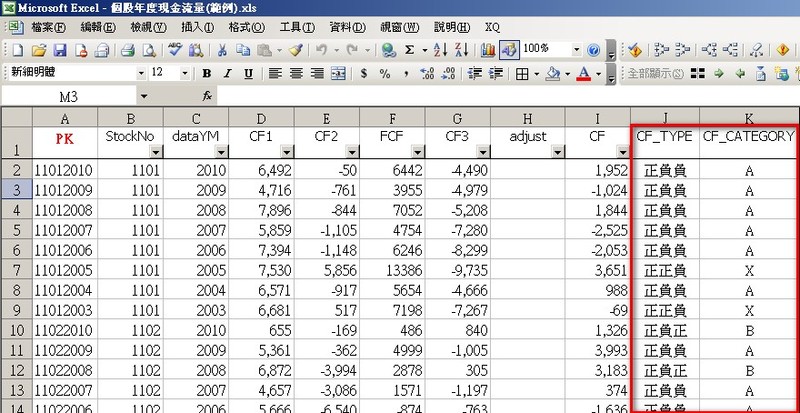Cut selection with scissors icon
Image resolution: width=800 pixels, height=413 pixels.
click(x=222, y=50)
